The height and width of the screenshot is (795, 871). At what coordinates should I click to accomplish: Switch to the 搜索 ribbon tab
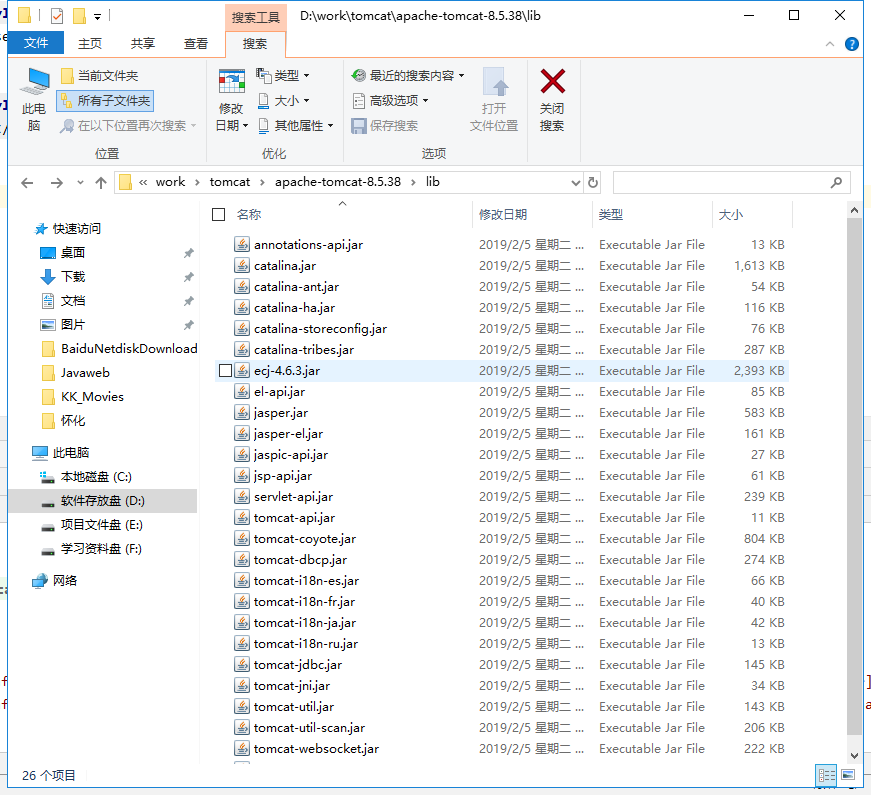click(255, 44)
